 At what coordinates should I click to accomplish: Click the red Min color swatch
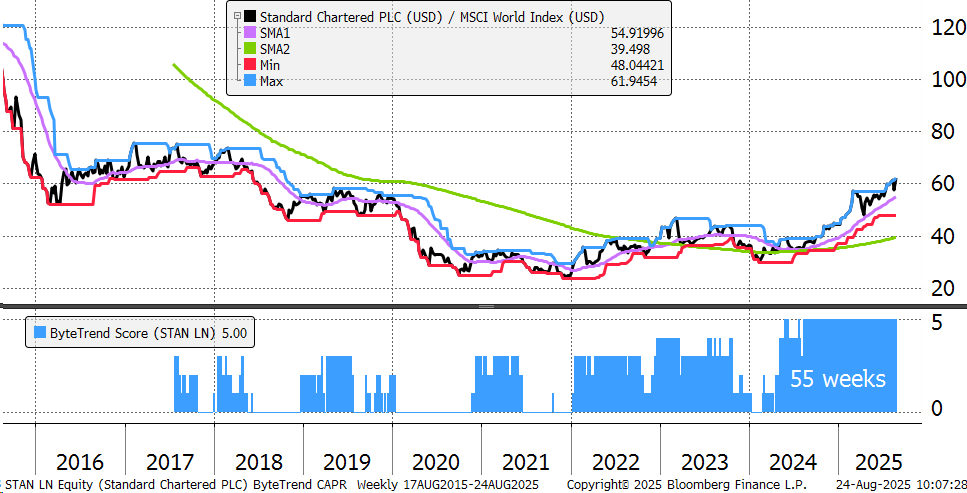(x=250, y=65)
